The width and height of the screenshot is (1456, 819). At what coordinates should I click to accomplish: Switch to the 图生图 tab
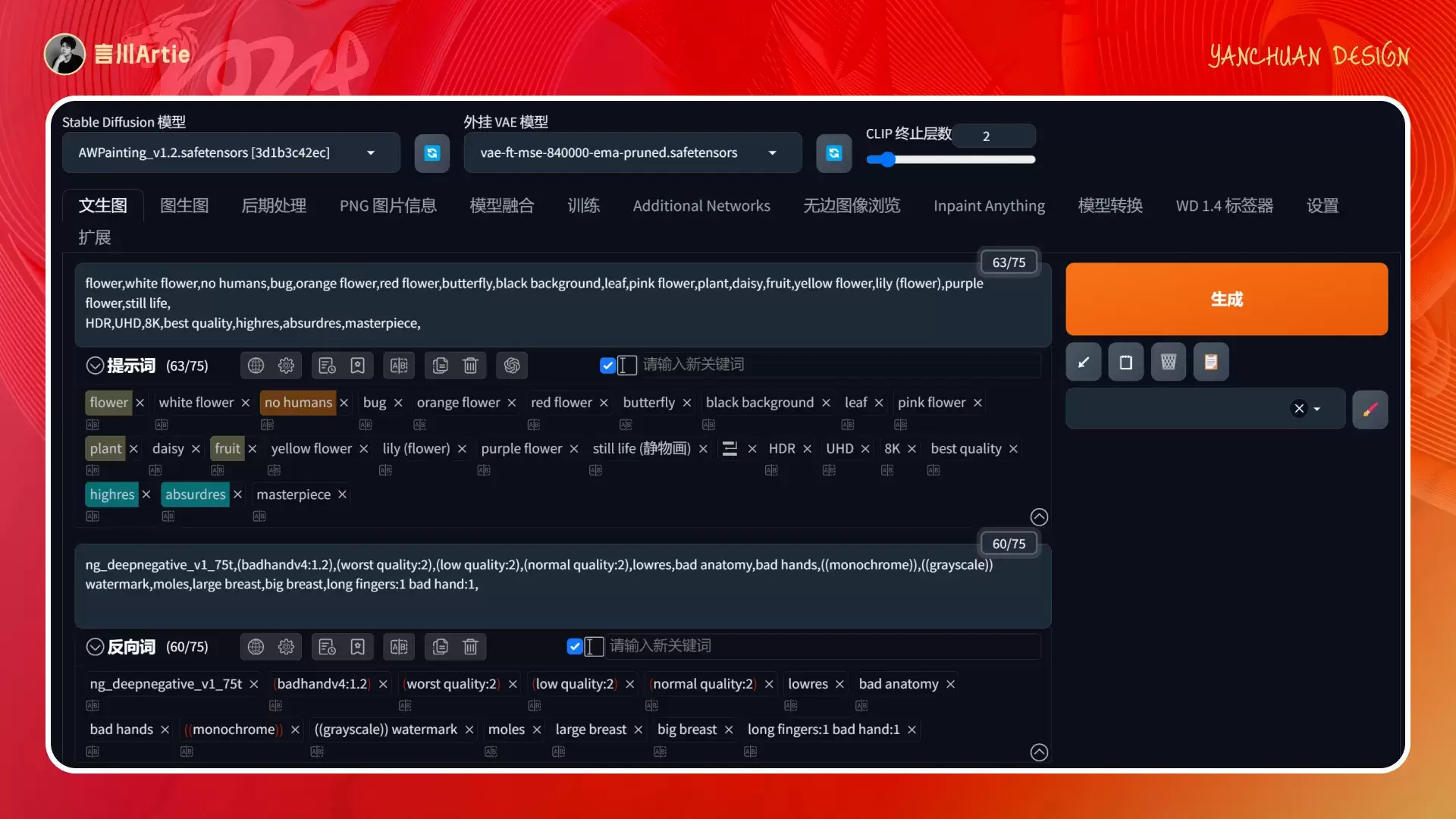184,206
